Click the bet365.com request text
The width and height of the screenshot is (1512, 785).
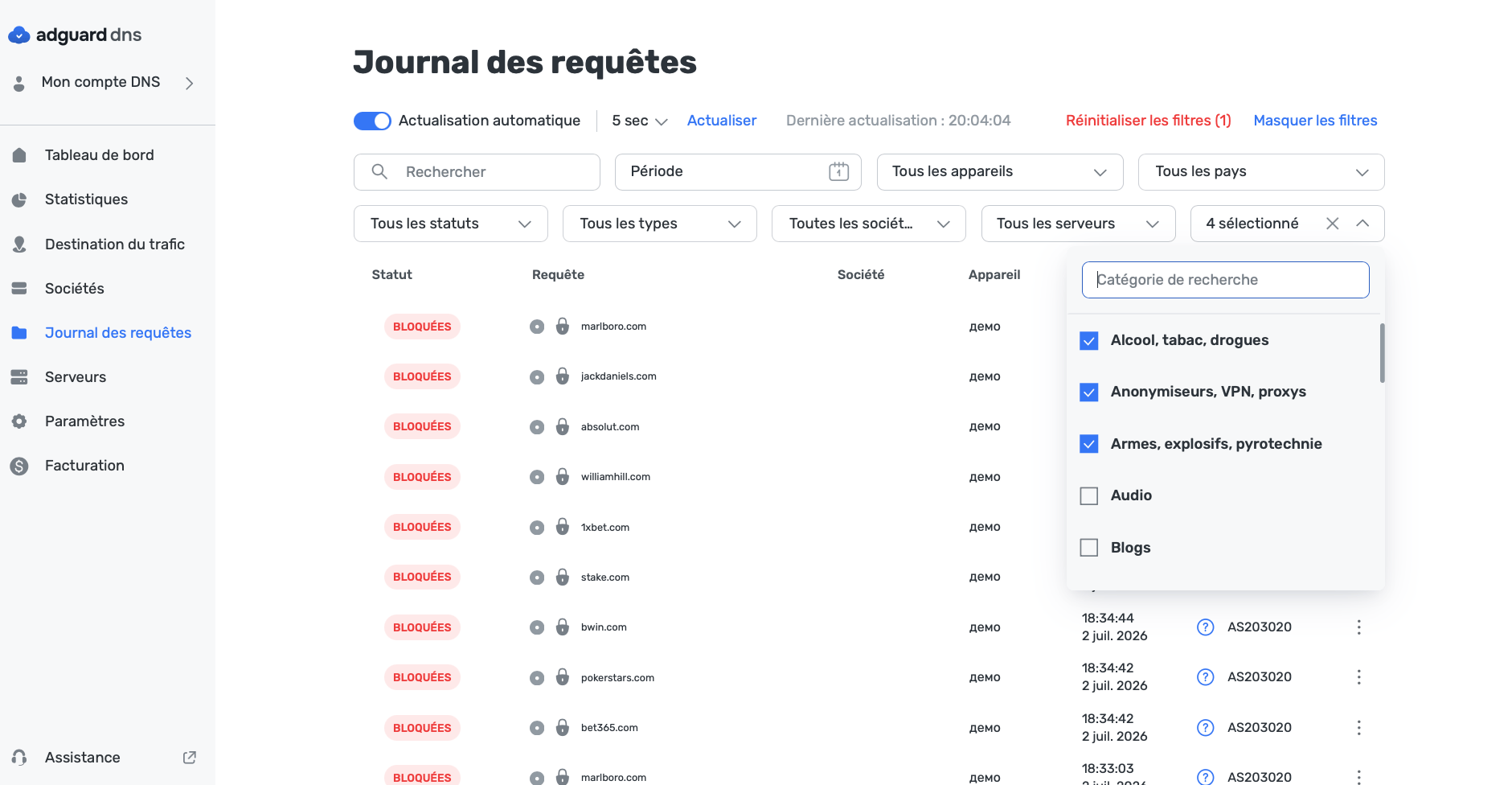coord(609,728)
